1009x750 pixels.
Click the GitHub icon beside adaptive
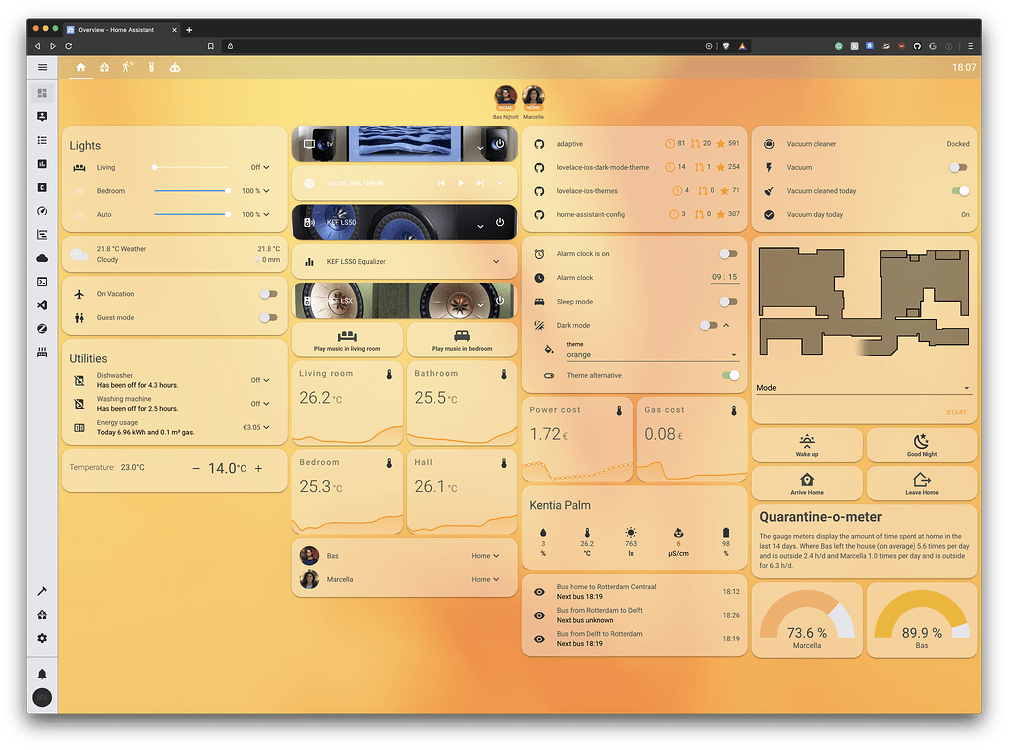[539, 144]
